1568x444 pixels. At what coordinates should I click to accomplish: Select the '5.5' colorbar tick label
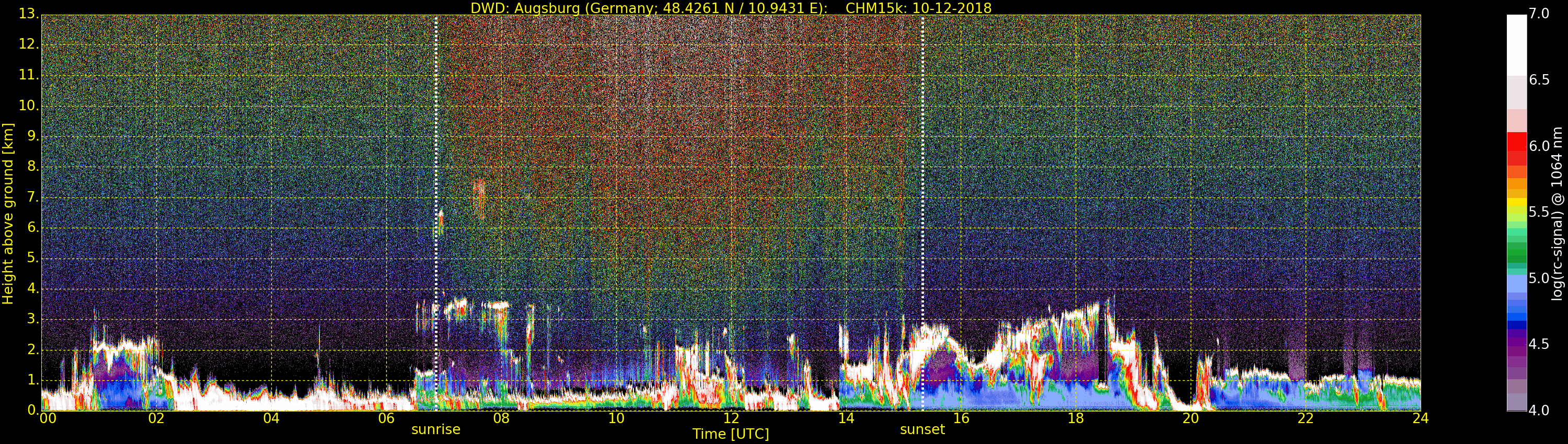(x=1539, y=212)
